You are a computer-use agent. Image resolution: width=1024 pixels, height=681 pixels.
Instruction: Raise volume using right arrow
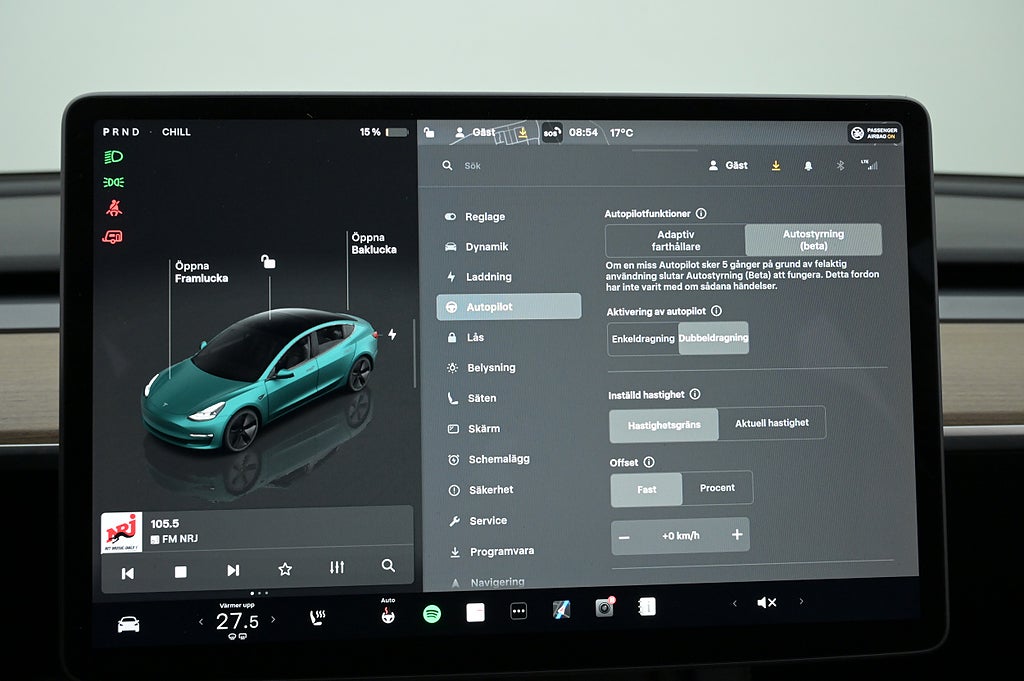[801, 602]
